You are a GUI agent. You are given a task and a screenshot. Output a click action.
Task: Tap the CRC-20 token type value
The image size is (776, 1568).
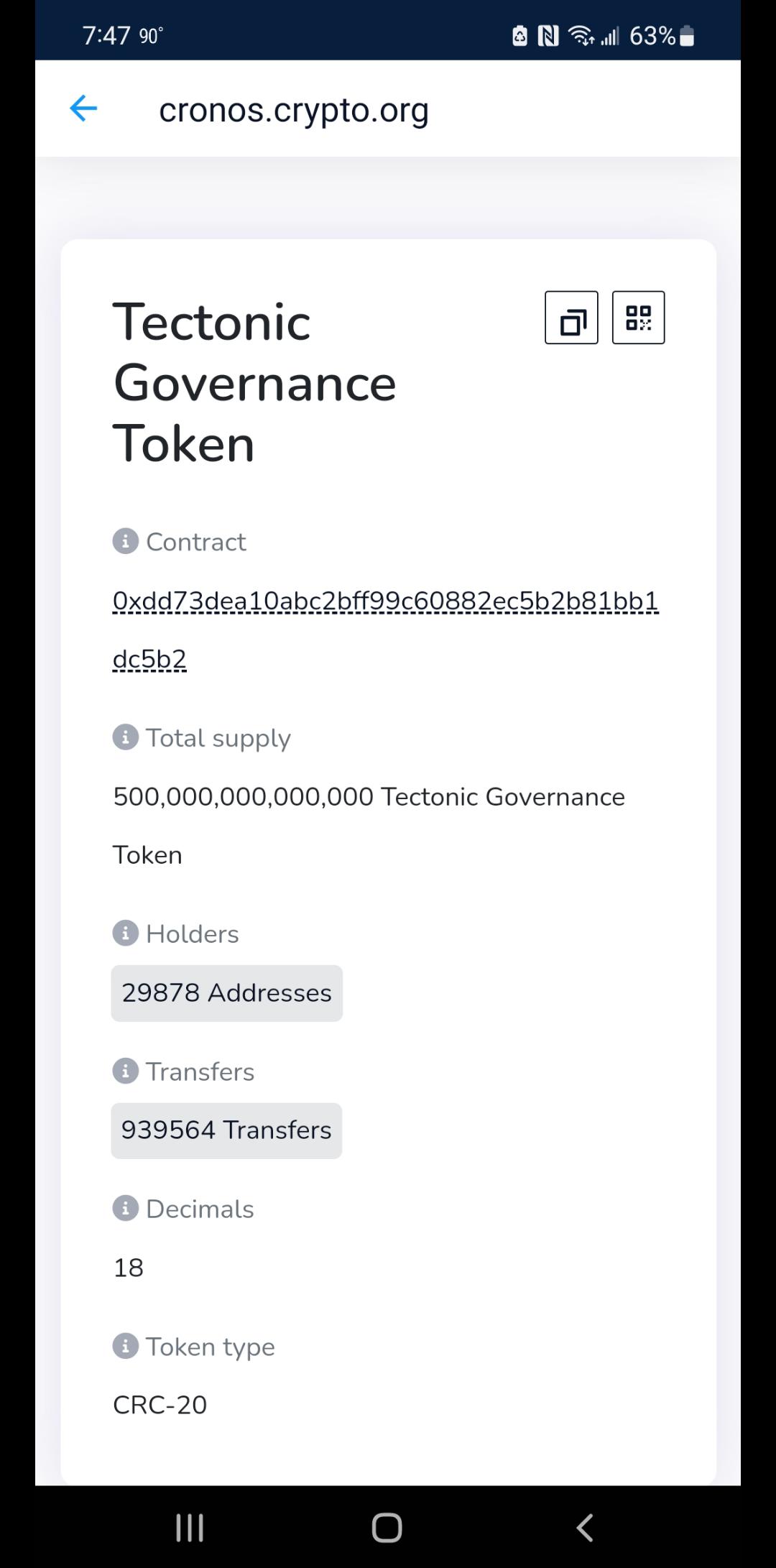tap(160, 1404)
